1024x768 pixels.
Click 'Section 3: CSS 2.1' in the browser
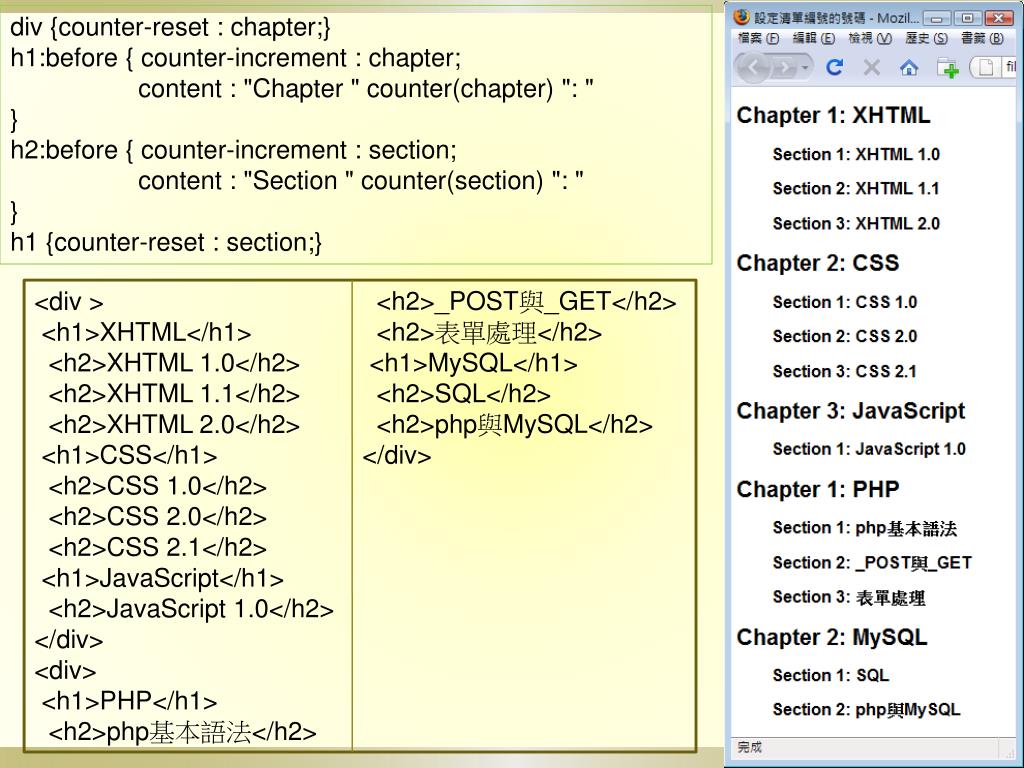[x=845, y=371]
